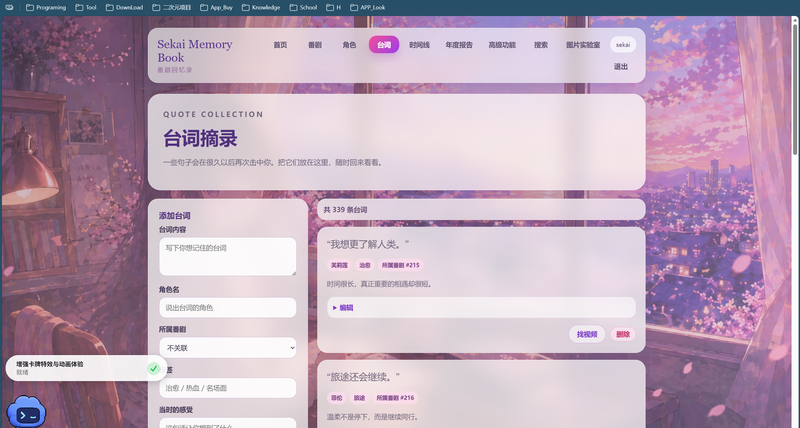Image resolution: width=800 pixels, height=428 pixels.
Task: Open the APP_Look bookmark folder
Action: [368, 7]
